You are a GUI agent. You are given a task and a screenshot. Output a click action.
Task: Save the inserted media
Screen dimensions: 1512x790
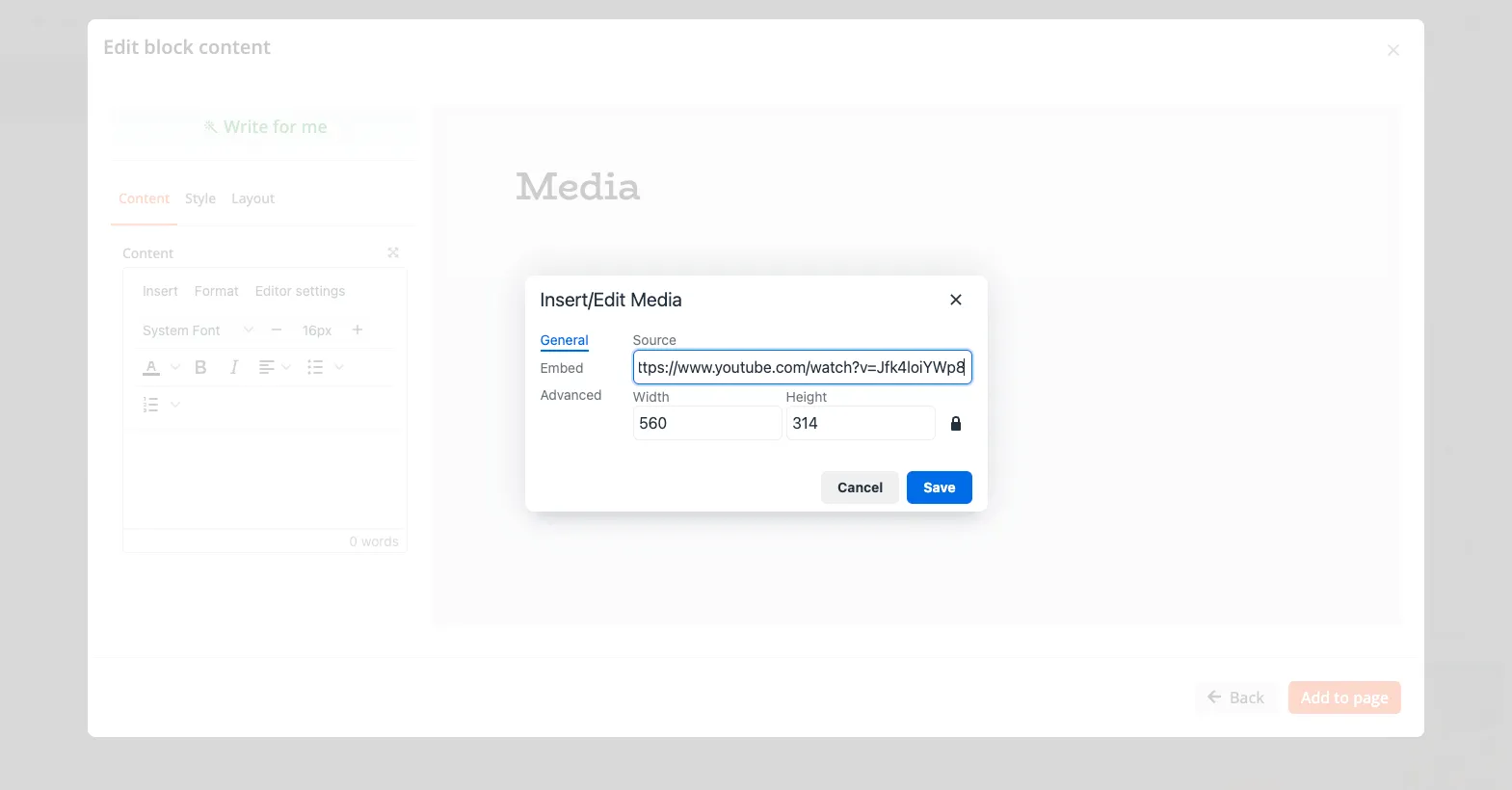click(x=939, y=487)
